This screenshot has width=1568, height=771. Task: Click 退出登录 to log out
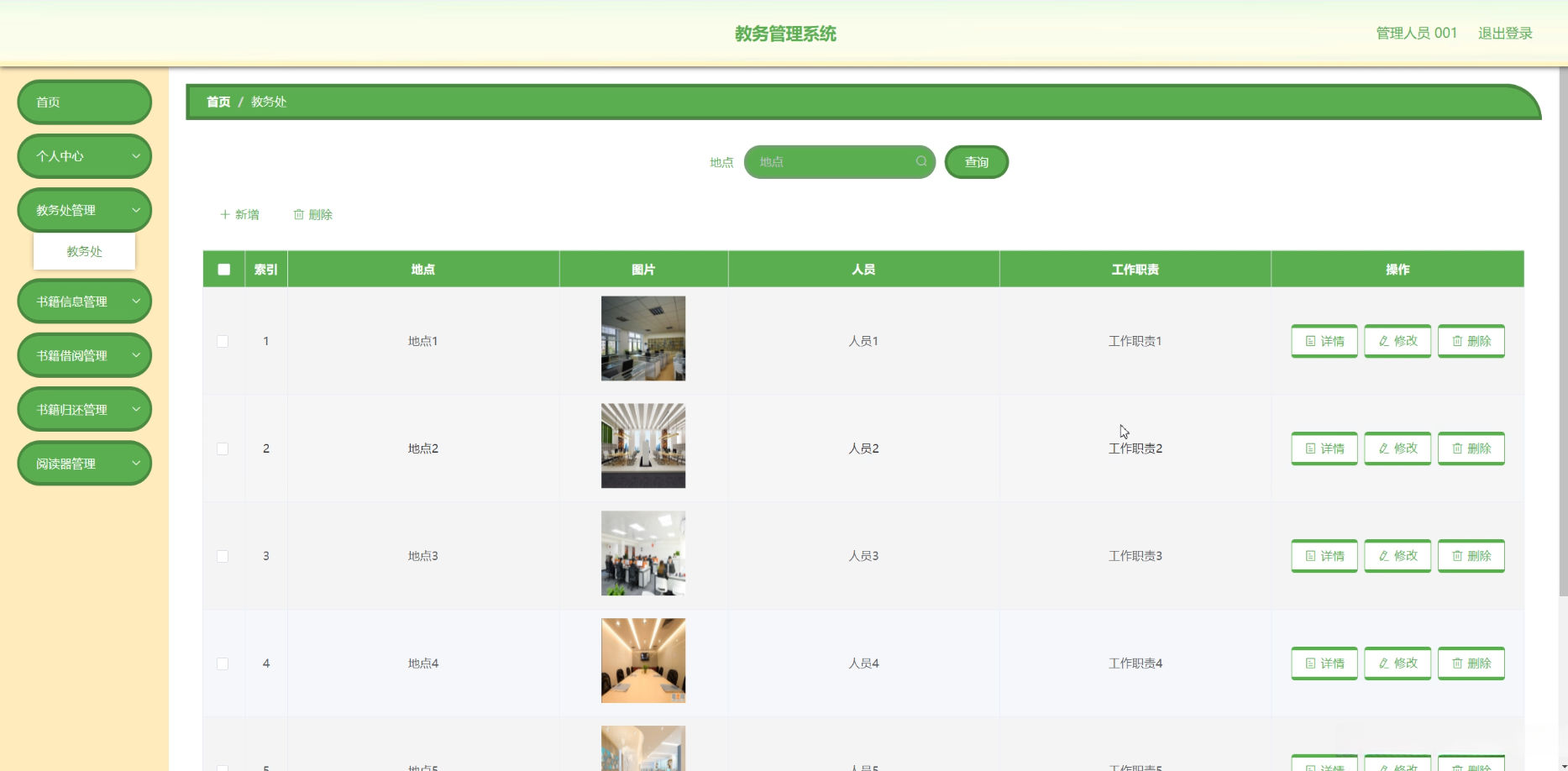point(1505,34)
